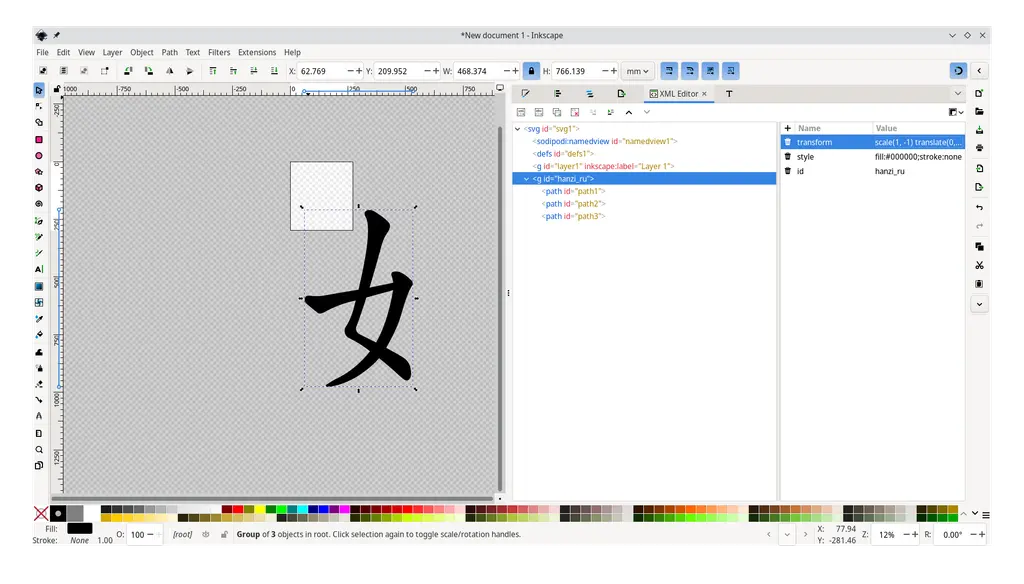Toggle the X/Y lock in the toolbar
This screenshot has height=584, width=1024.
530,70
